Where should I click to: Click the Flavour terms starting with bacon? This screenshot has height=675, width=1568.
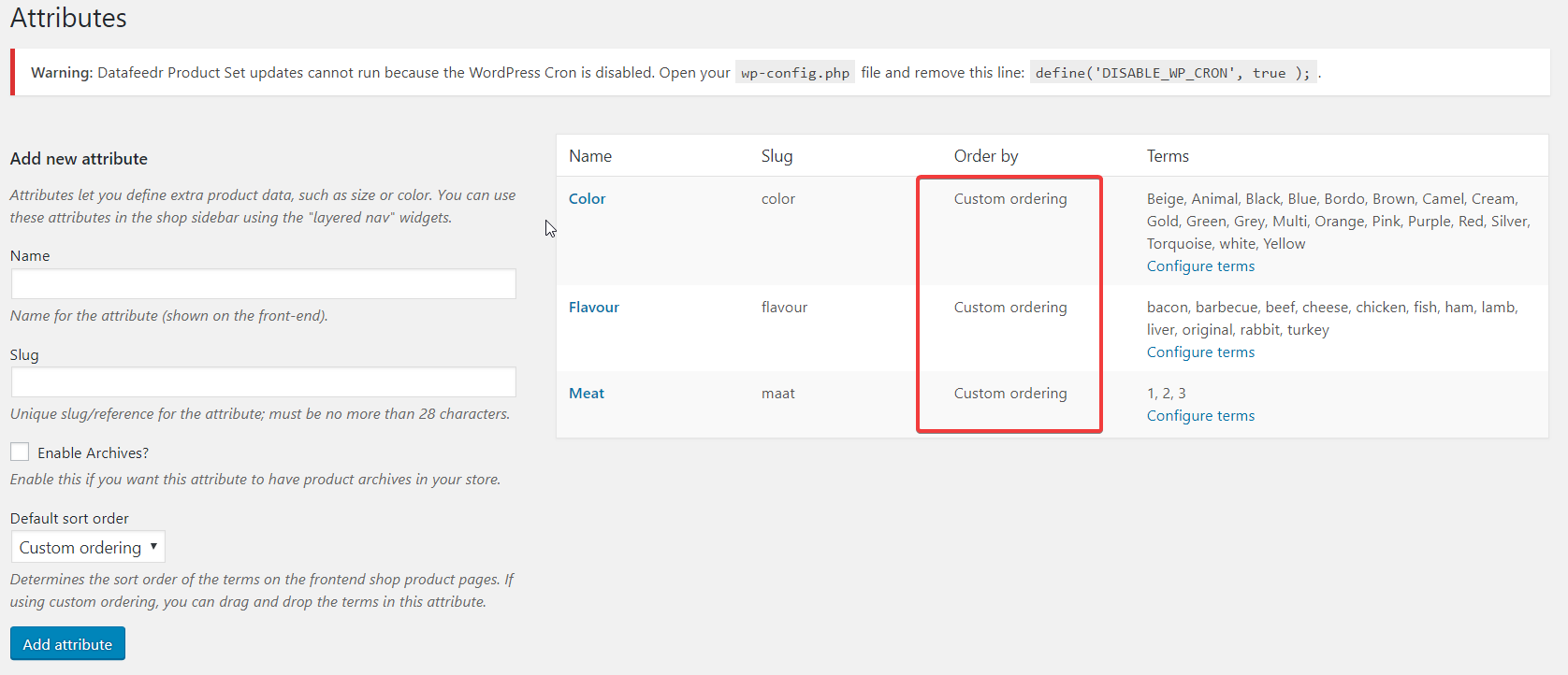[x=1332, y=319]
